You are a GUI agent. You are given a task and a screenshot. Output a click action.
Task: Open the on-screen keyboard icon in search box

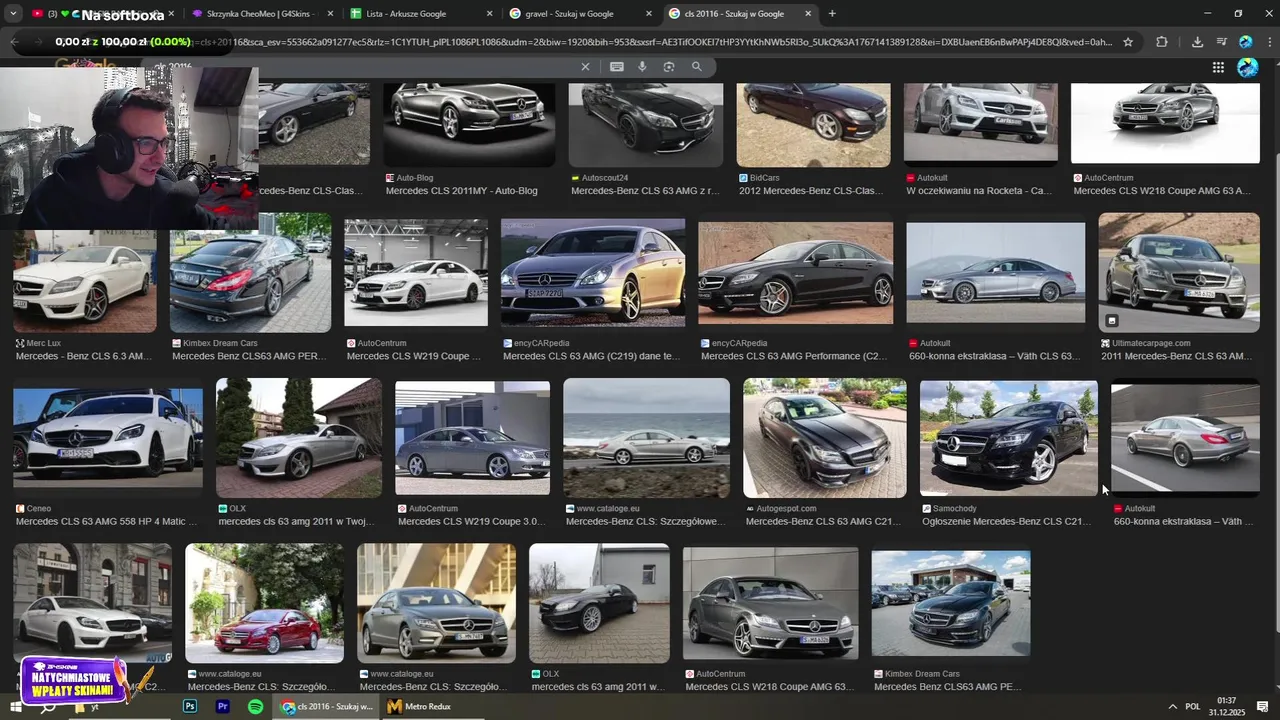coord(616,66)
